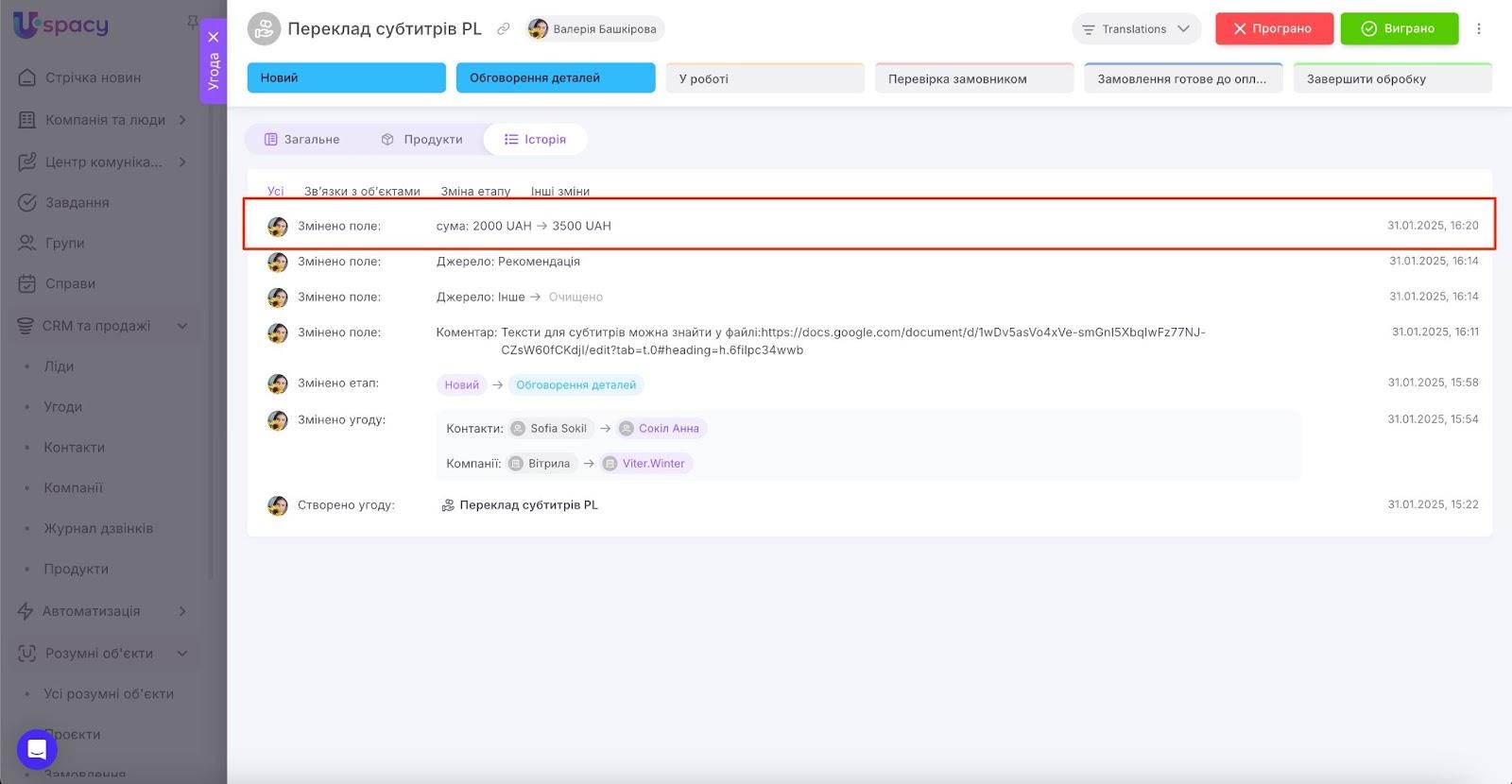Click the Uspacy logo
1512x784 pixels.
tap(61, 25)
